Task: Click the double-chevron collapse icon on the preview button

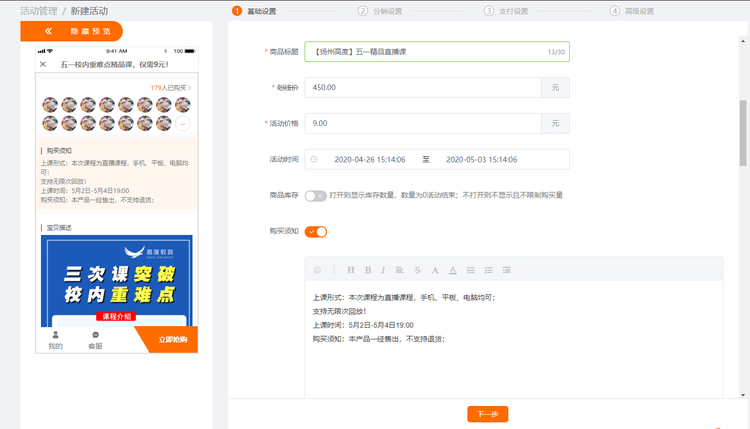Action: coord(48,31)
